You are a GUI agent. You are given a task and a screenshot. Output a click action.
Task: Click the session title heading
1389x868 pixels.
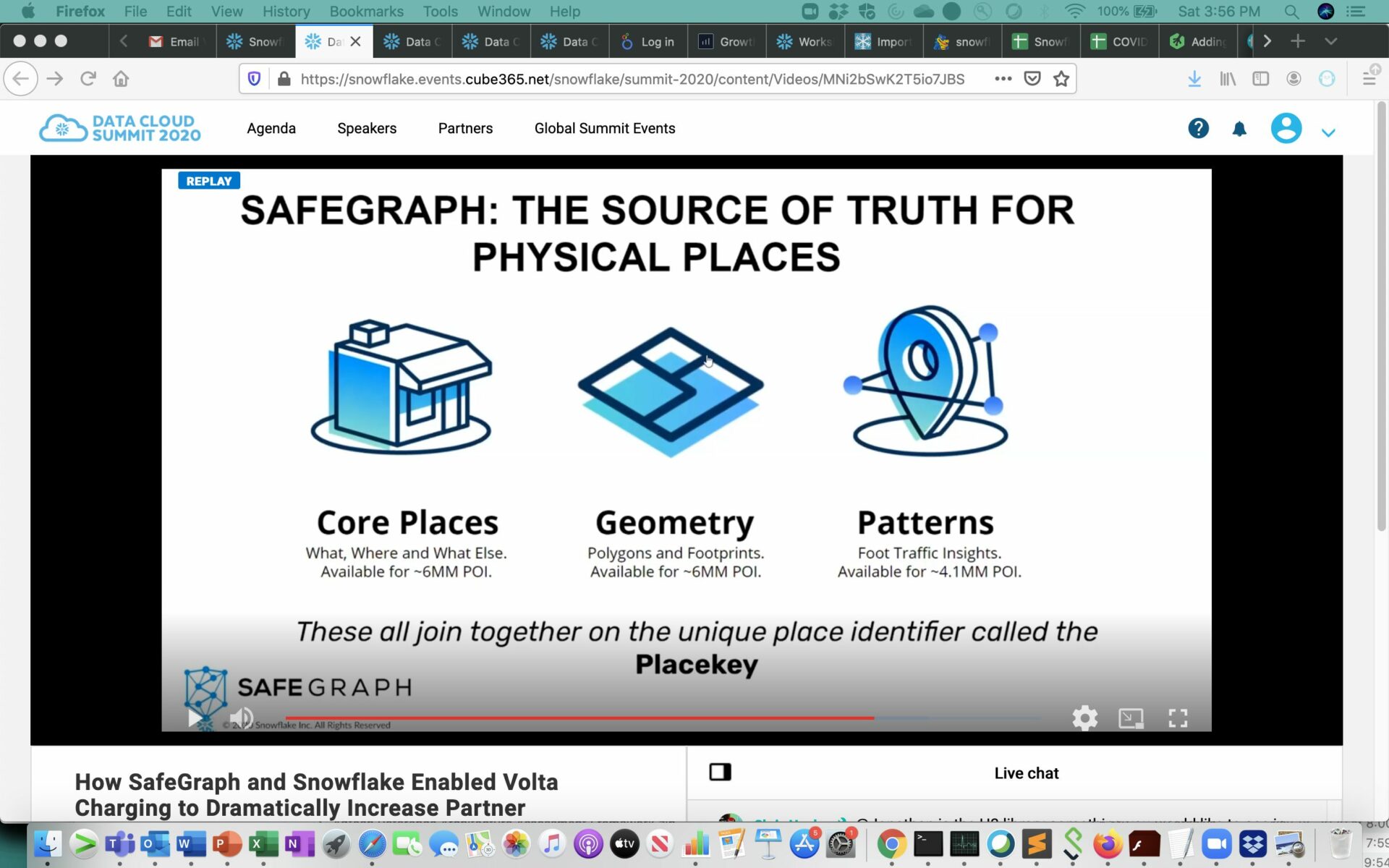tap(316, 794)
